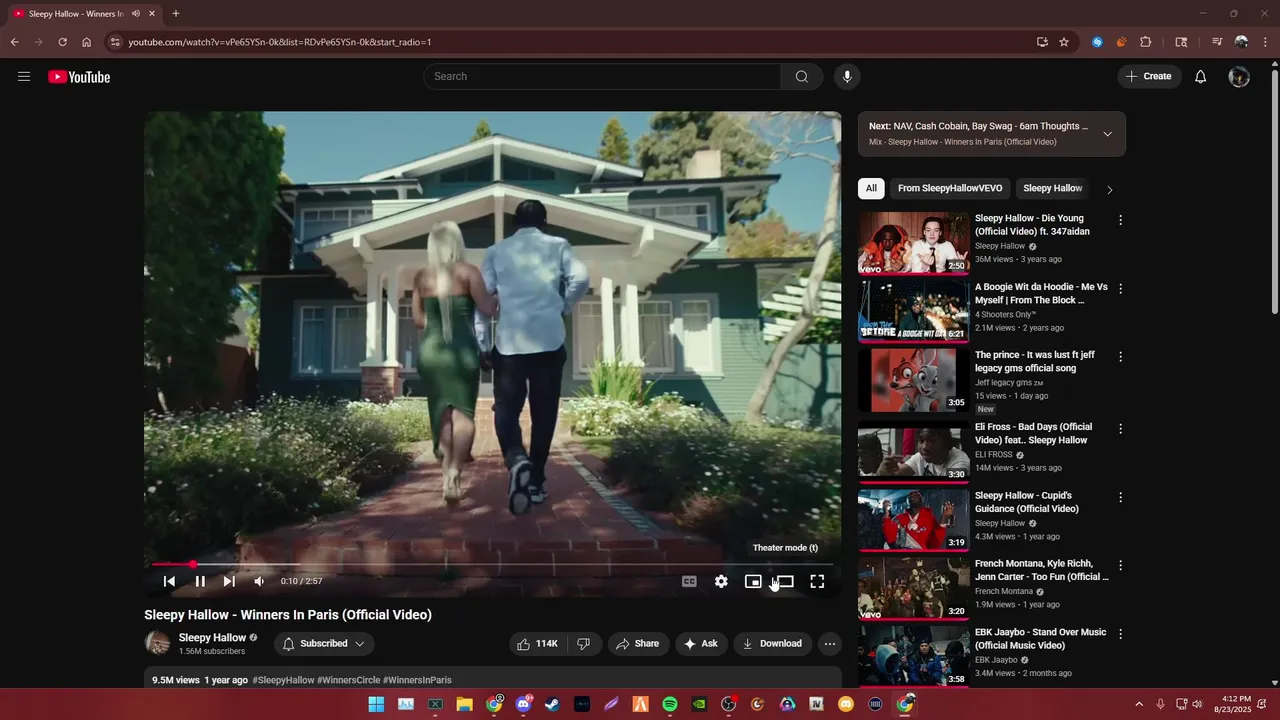1280x720 pixels.
Task: Open the Subscribed notification dropdown
Action: [324, 644]
